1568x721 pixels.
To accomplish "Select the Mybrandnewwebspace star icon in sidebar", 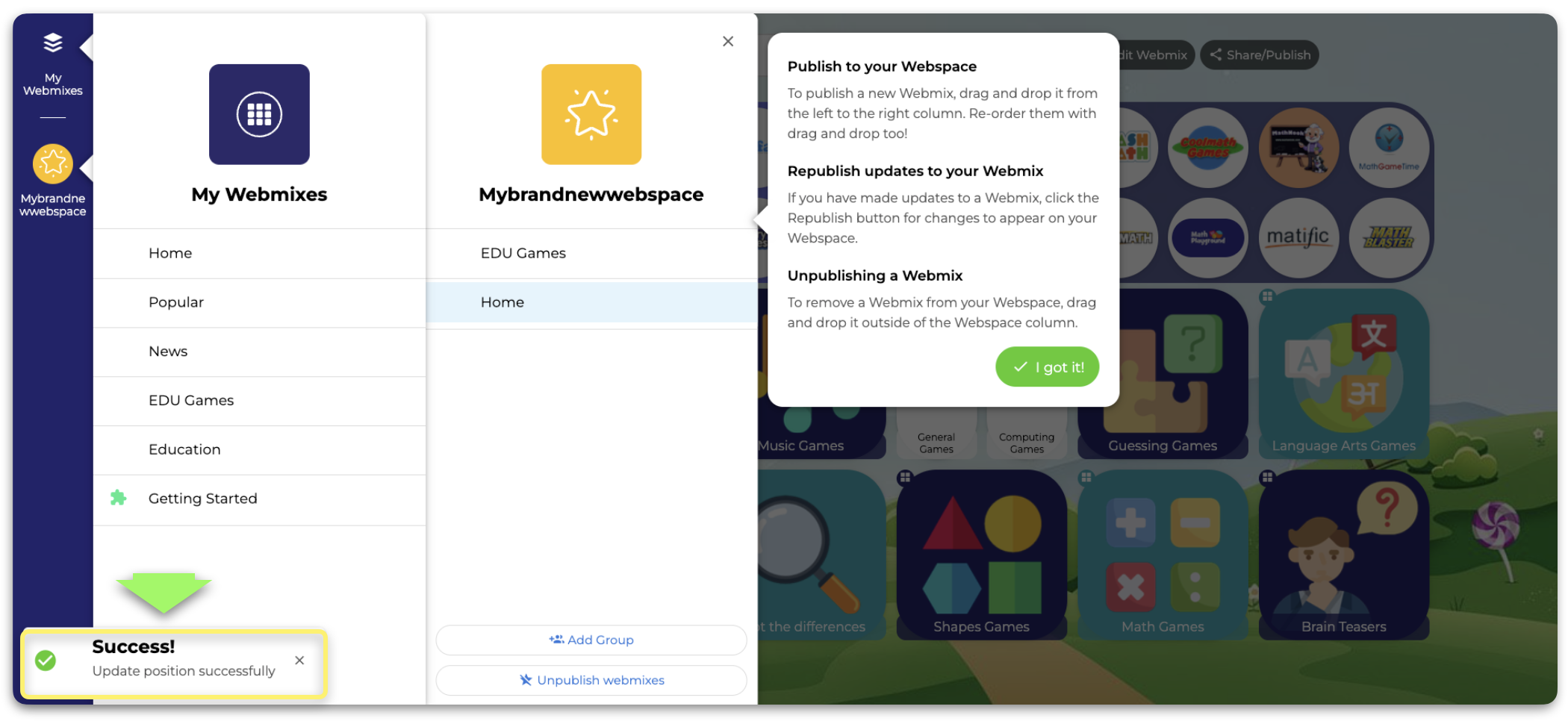I will (52, 163).
